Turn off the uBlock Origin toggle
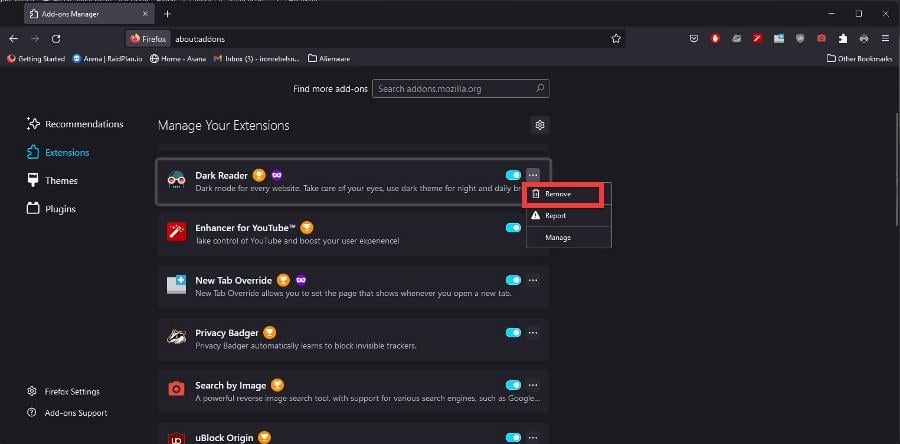Image resolution: width=900 pixels, height=444 pixels. tap(513, 438)
